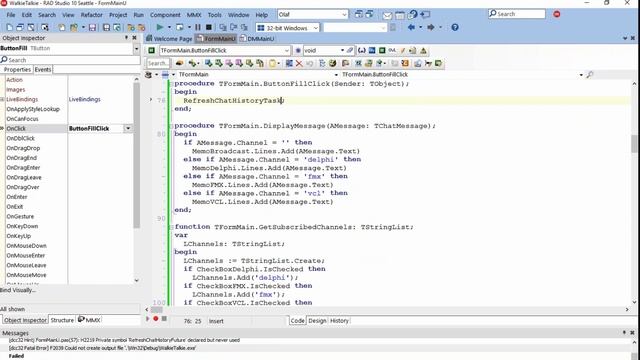Open the TFormMain.ButtonFillClick navigation dropdown on right

[x=581, y=75]
